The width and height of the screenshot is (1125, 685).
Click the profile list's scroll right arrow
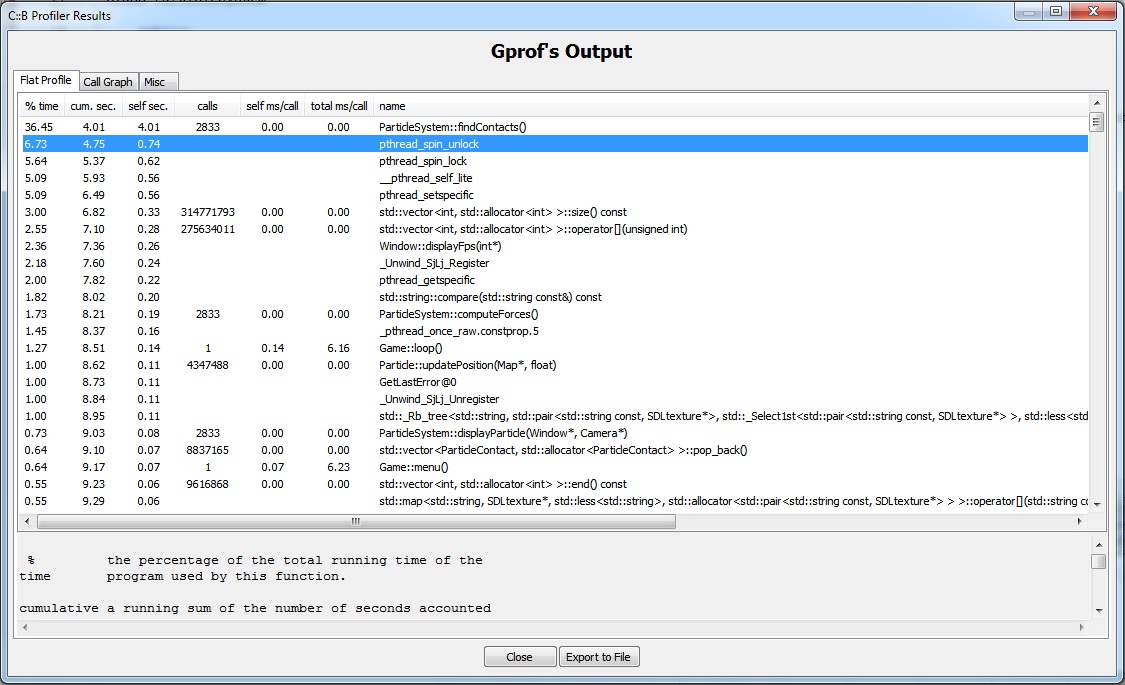1080,521
